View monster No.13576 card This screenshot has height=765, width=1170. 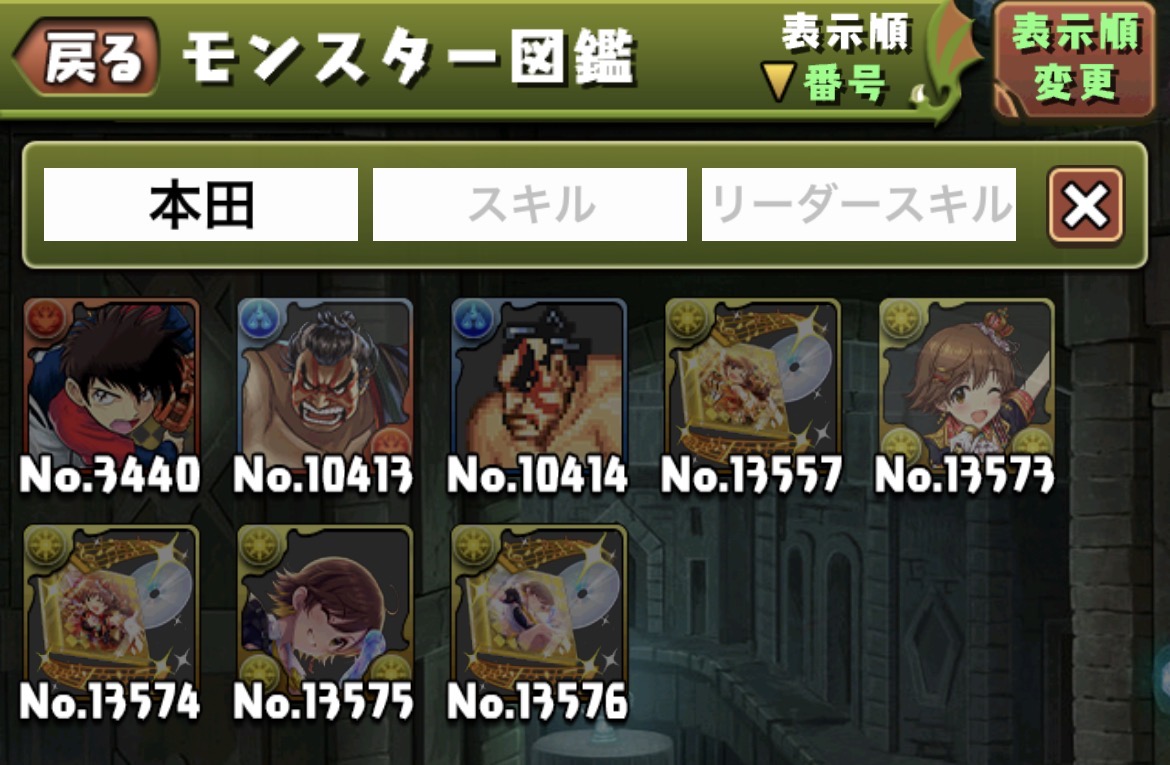point(539,608)
